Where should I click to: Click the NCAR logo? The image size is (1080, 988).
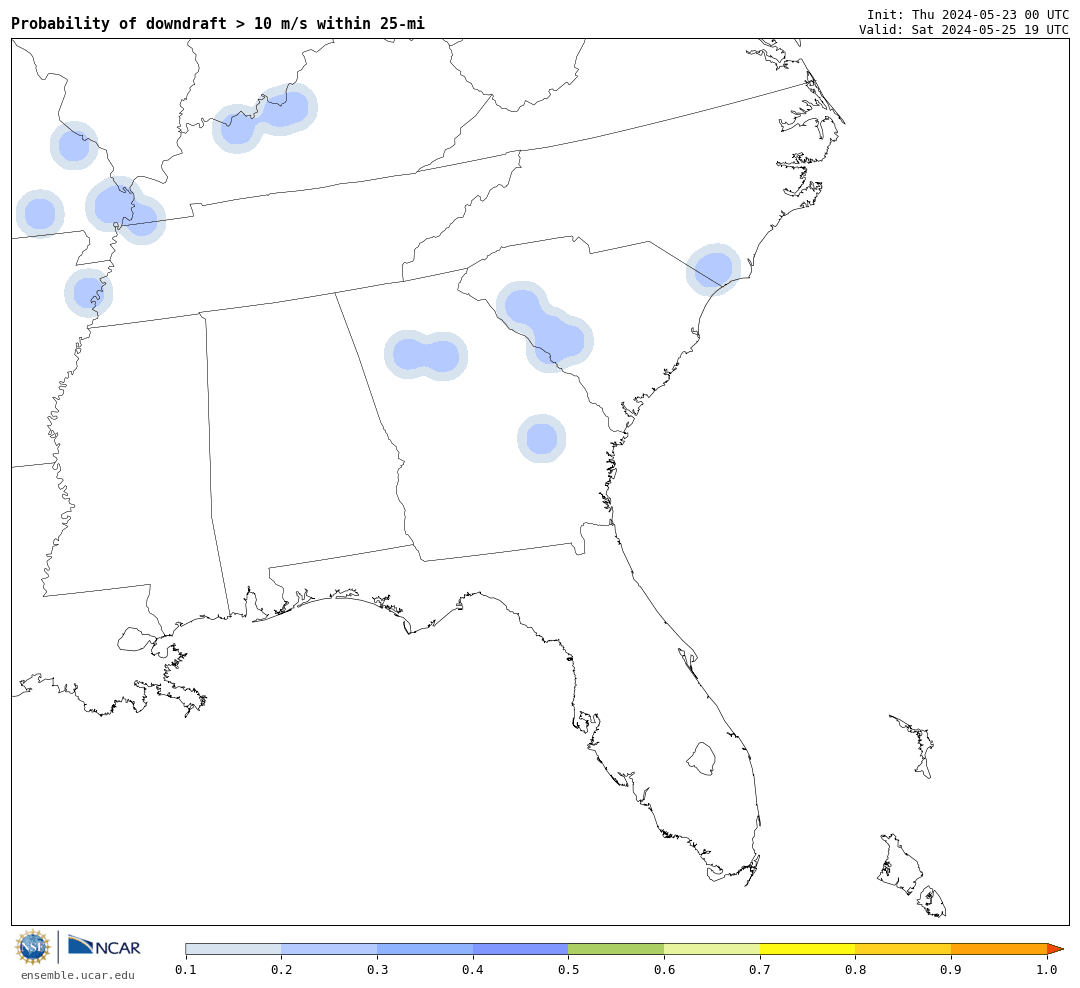(104, 946)
